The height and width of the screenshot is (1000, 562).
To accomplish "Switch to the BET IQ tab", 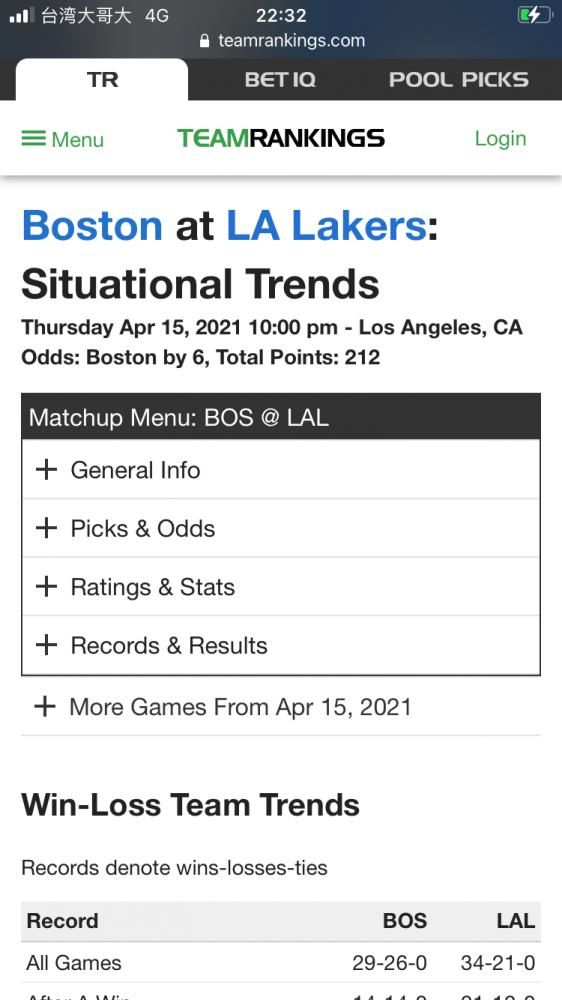I will click(x=280, y=80).
